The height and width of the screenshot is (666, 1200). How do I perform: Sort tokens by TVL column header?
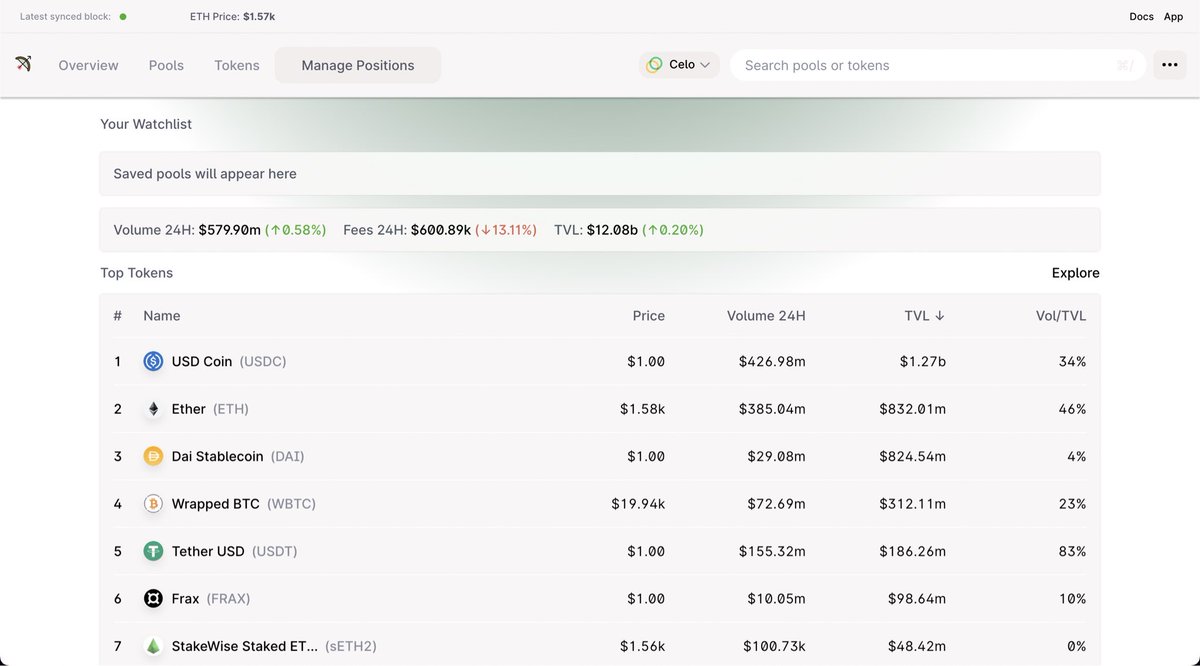[x=925, y=315]
